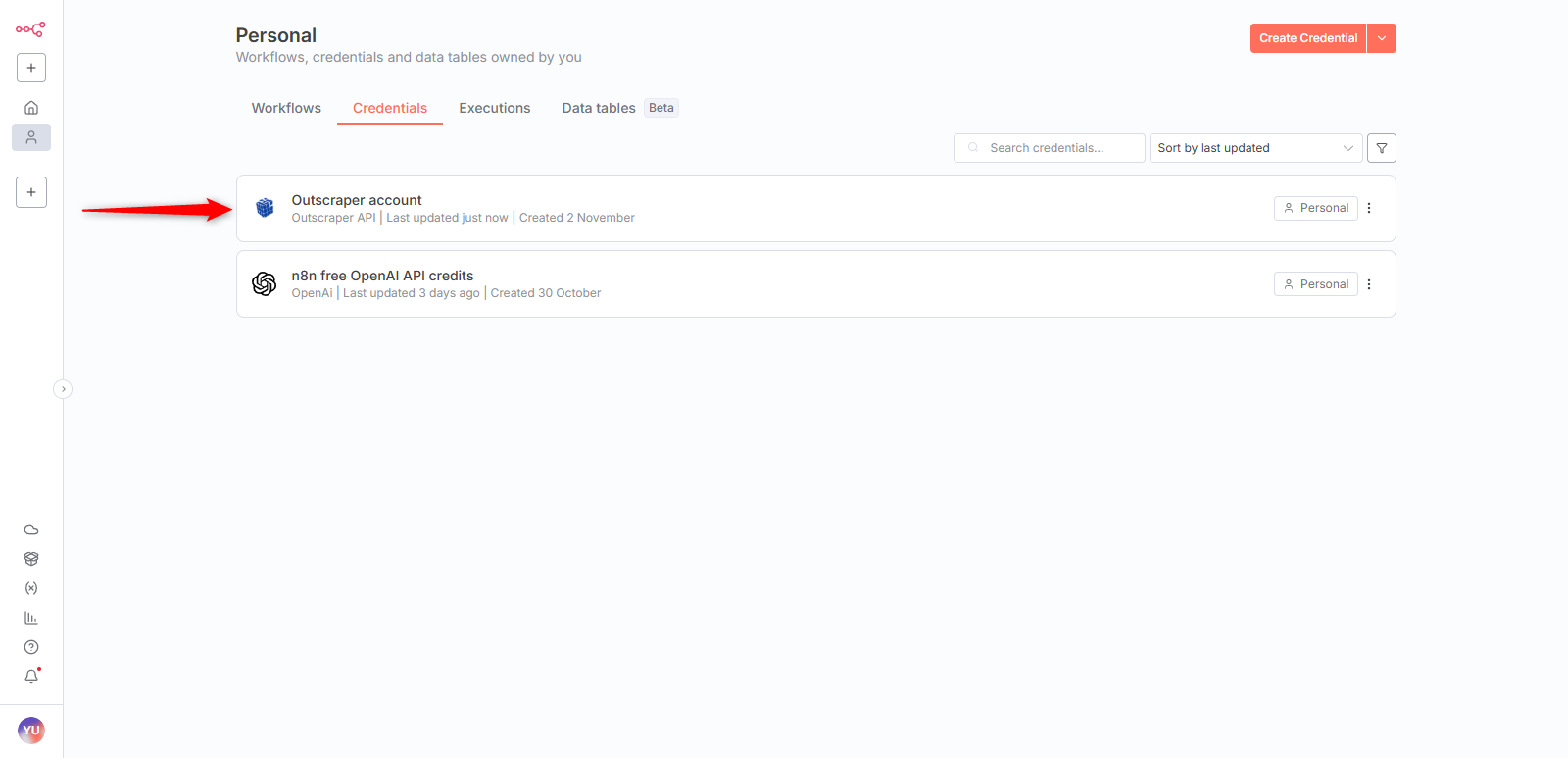The image size is (1568, 758).
Task: Switch to the Workflows tab
Action: pyautogui.click(x=286, y=108)
